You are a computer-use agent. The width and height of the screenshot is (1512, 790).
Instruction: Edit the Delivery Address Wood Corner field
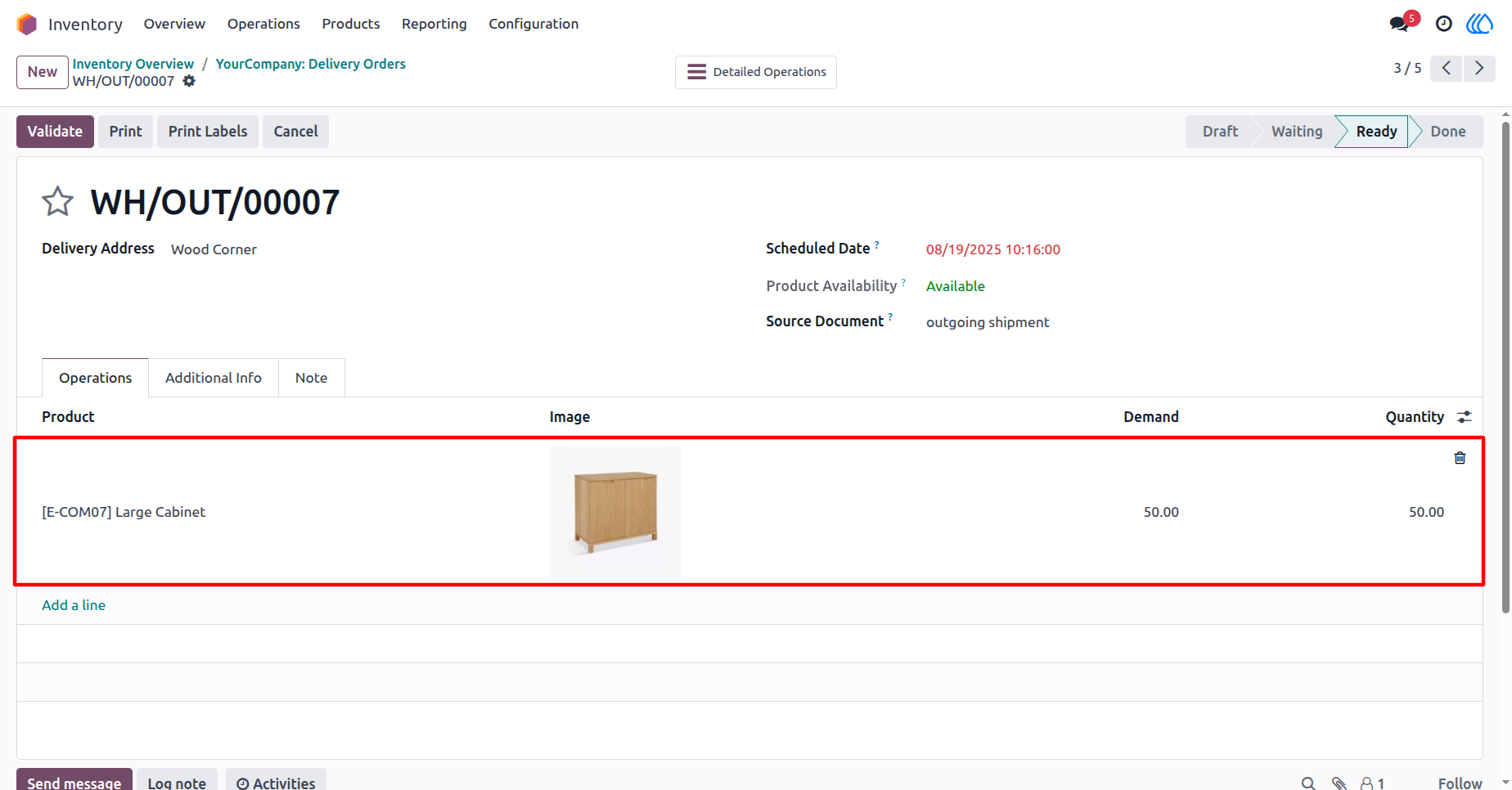coord(214,249)
